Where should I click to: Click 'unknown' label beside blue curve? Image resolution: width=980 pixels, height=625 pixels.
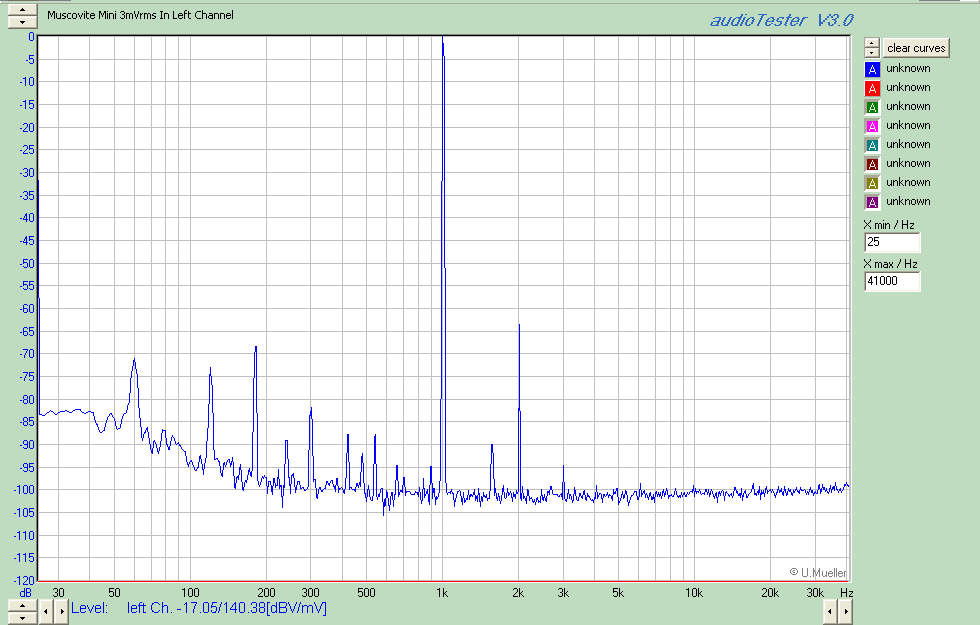(908, 68)
